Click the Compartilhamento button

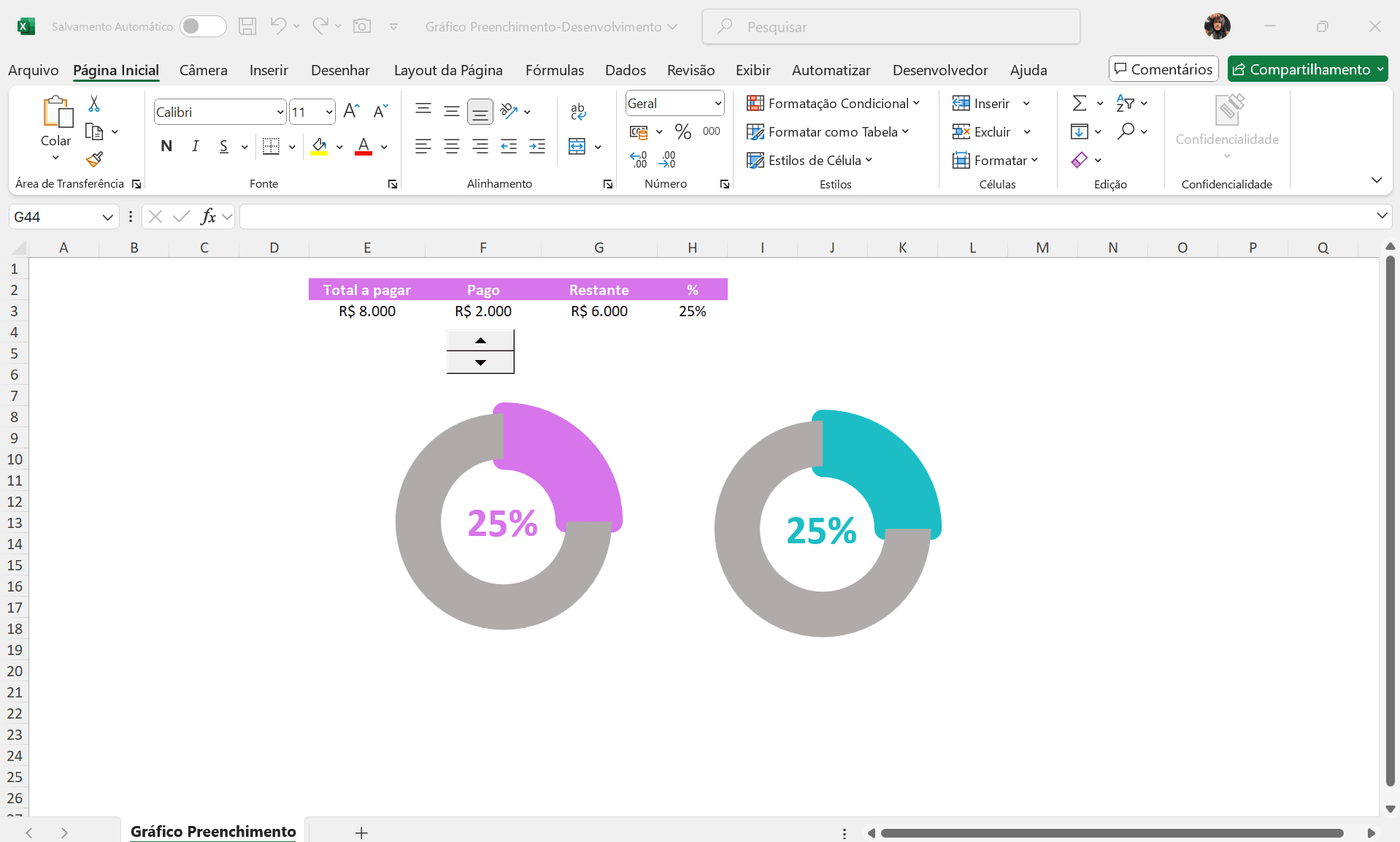tap(1307, 69)
